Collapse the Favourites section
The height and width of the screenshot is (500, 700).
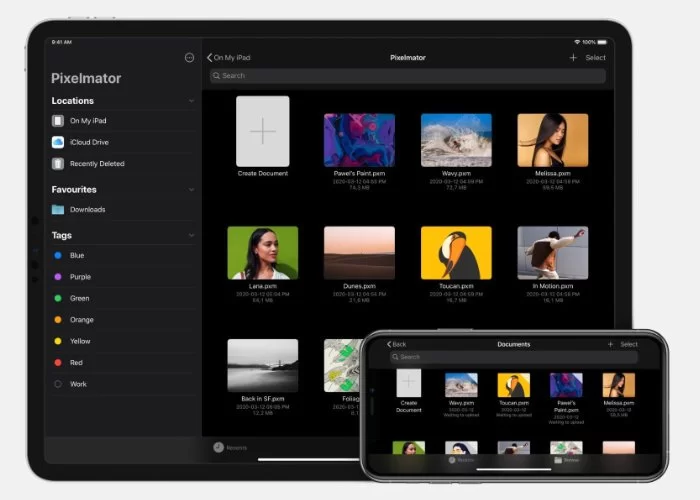[191, 189]
